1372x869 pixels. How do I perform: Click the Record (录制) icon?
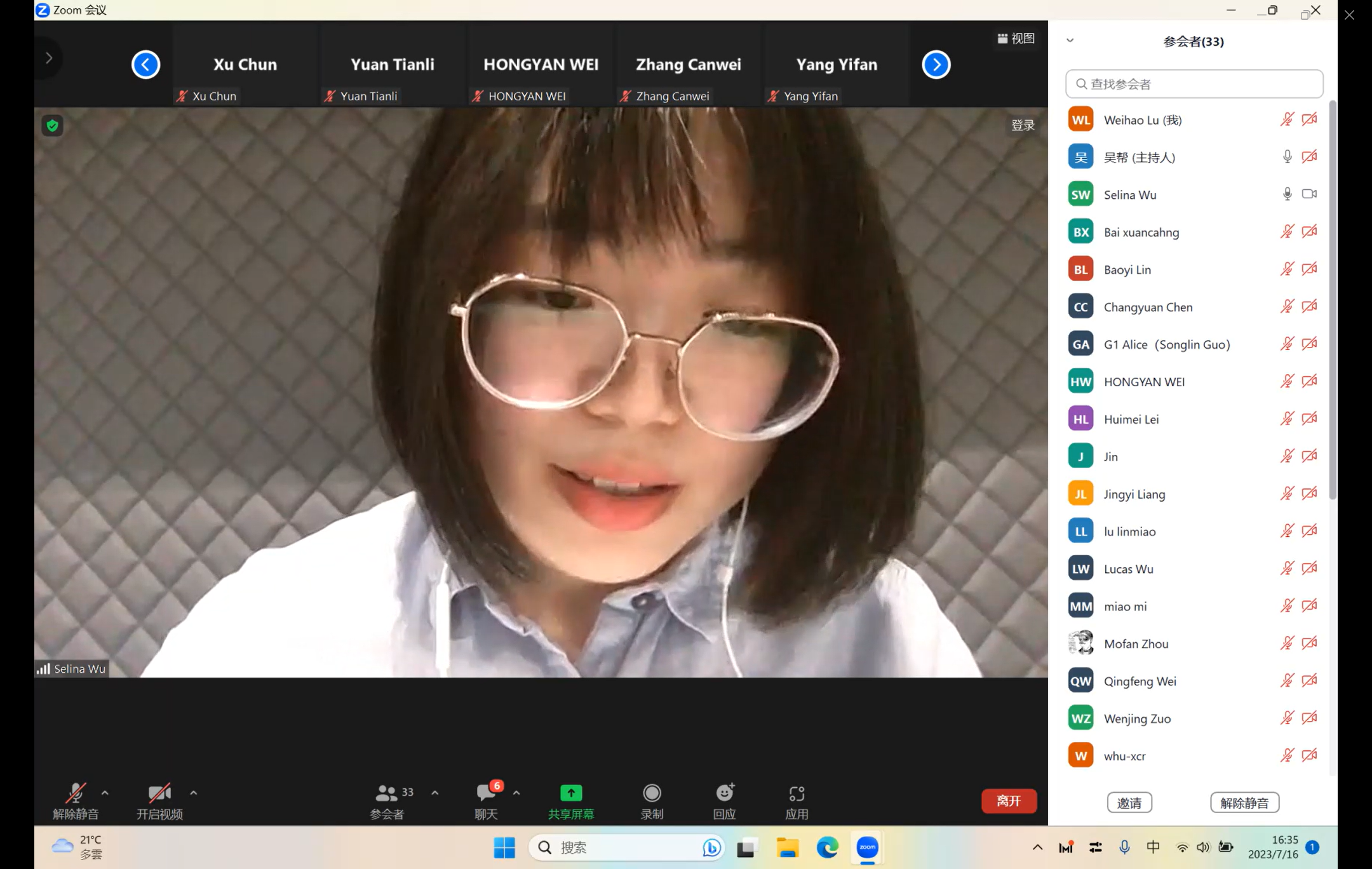click(652, 794)
